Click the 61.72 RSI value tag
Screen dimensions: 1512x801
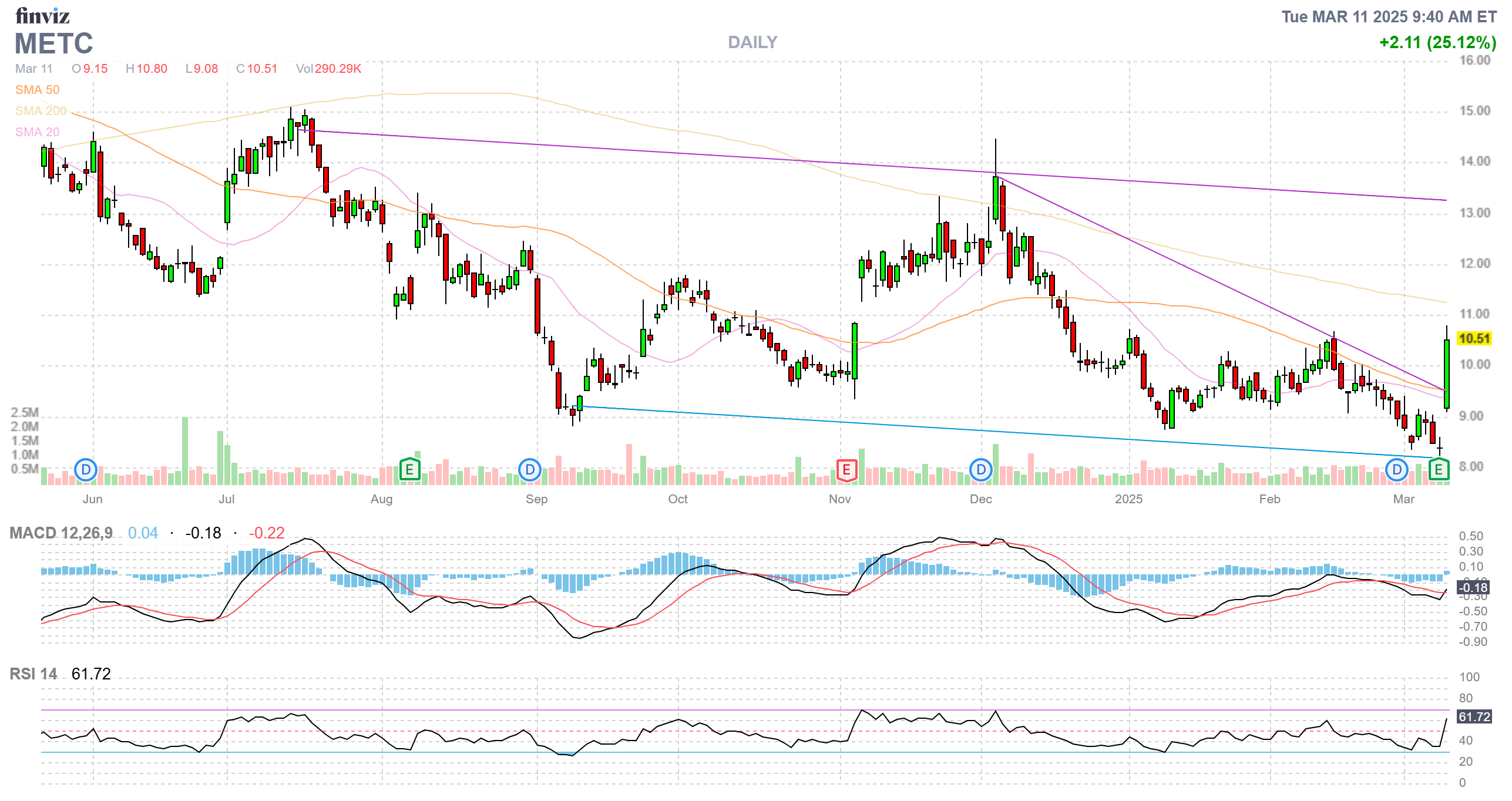(1474, 717)
